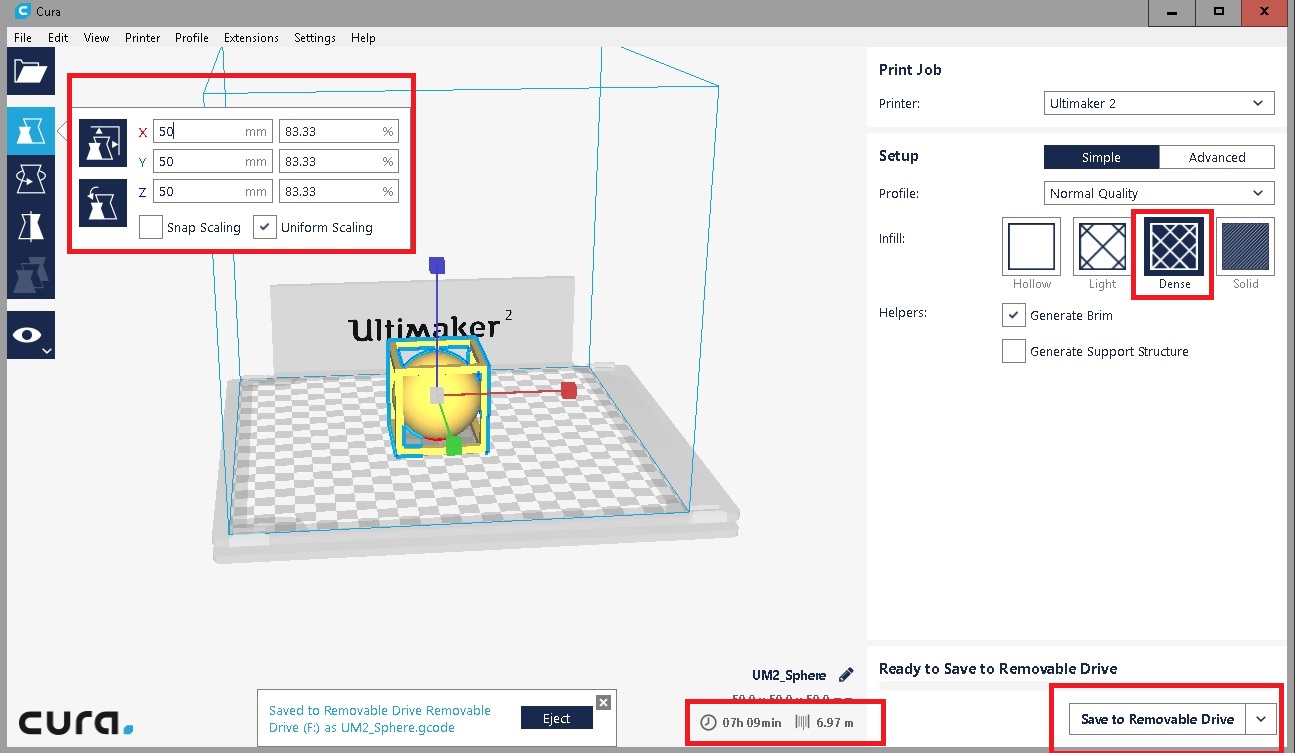
Task: Uncheck Generate Brim
Action: pyautogui.click(x=1014, y=315)
